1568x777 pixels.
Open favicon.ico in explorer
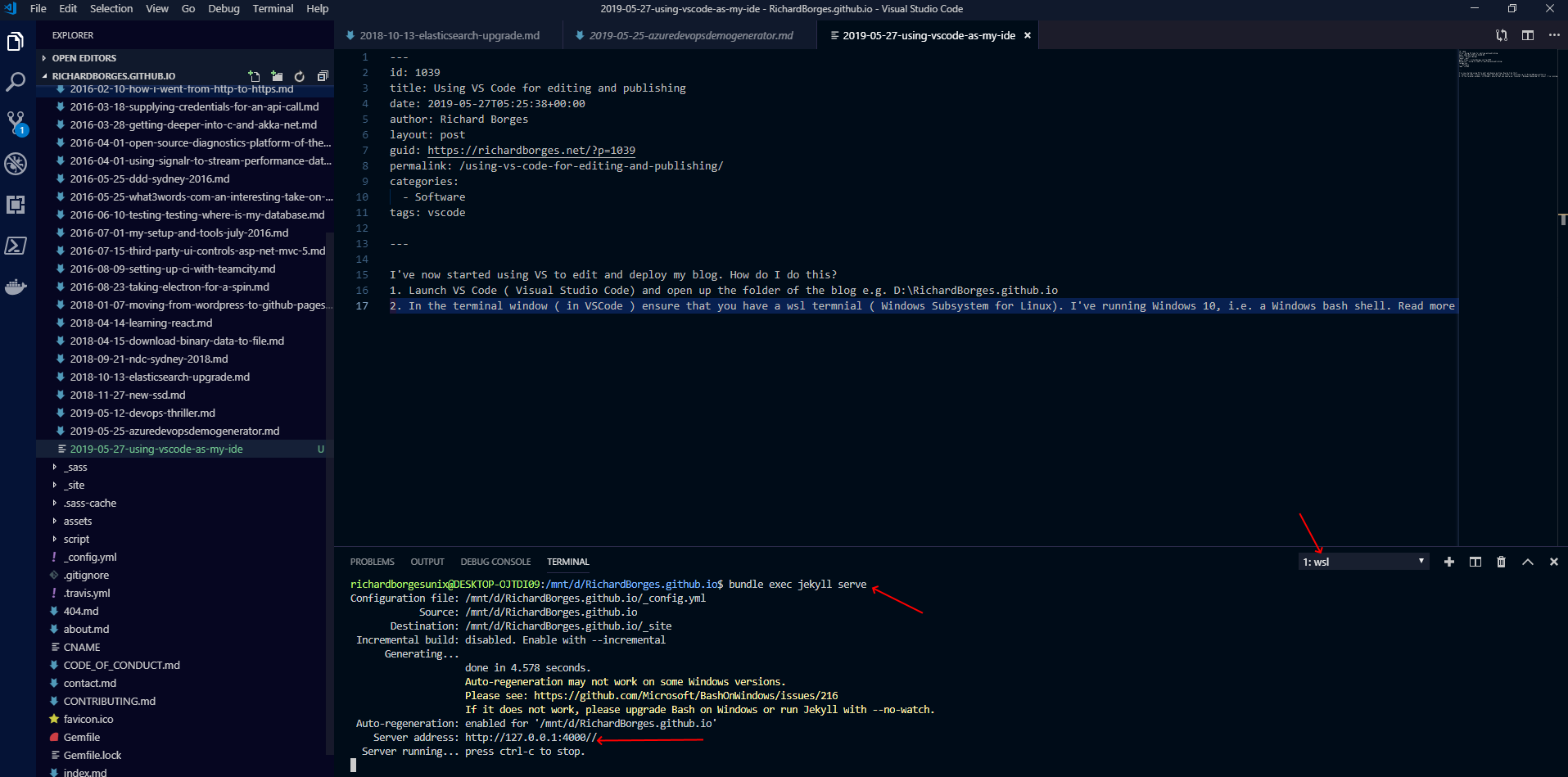(x=88, y=719)
